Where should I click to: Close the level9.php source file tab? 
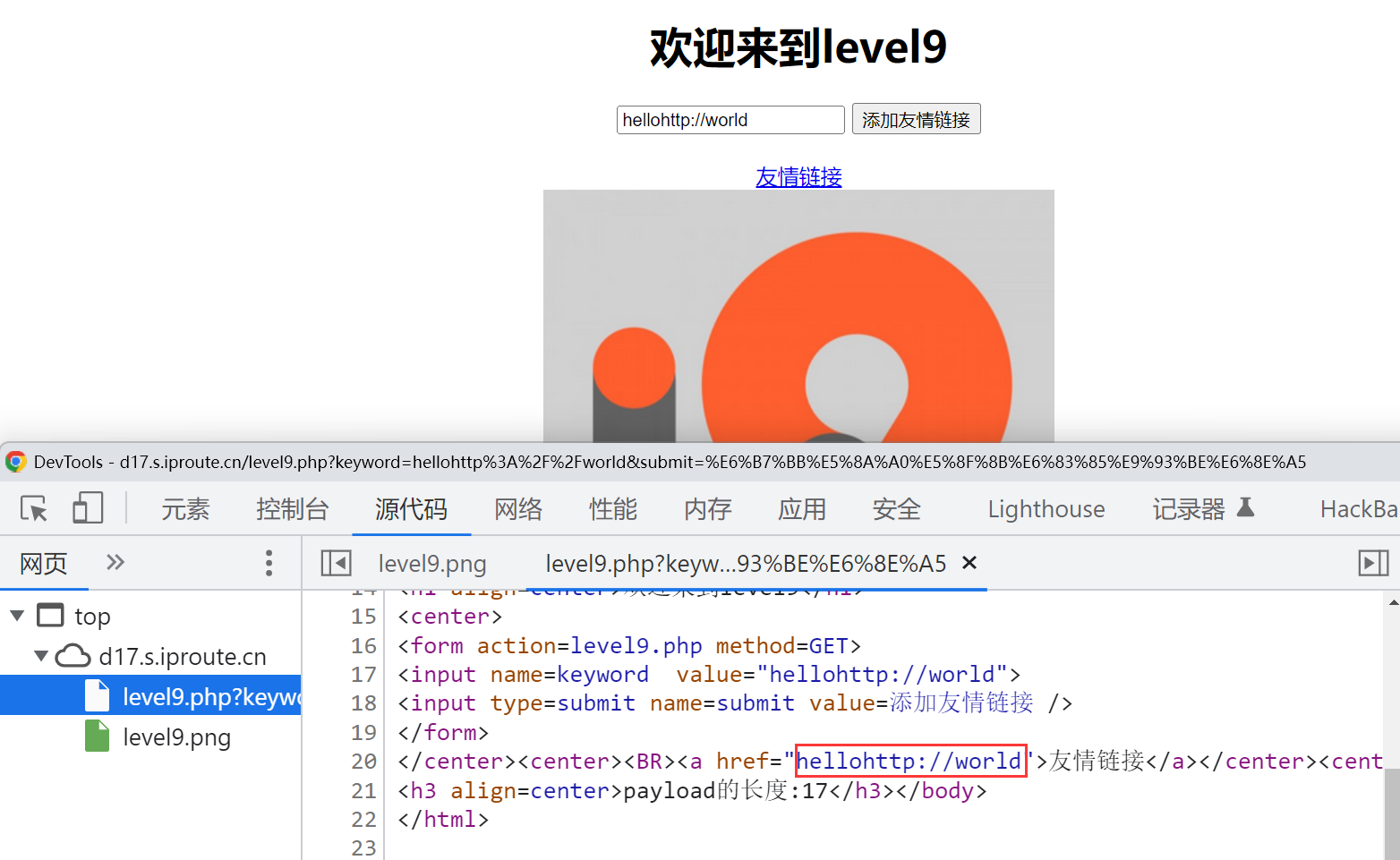pyautogui.click(x=969, y=563)
